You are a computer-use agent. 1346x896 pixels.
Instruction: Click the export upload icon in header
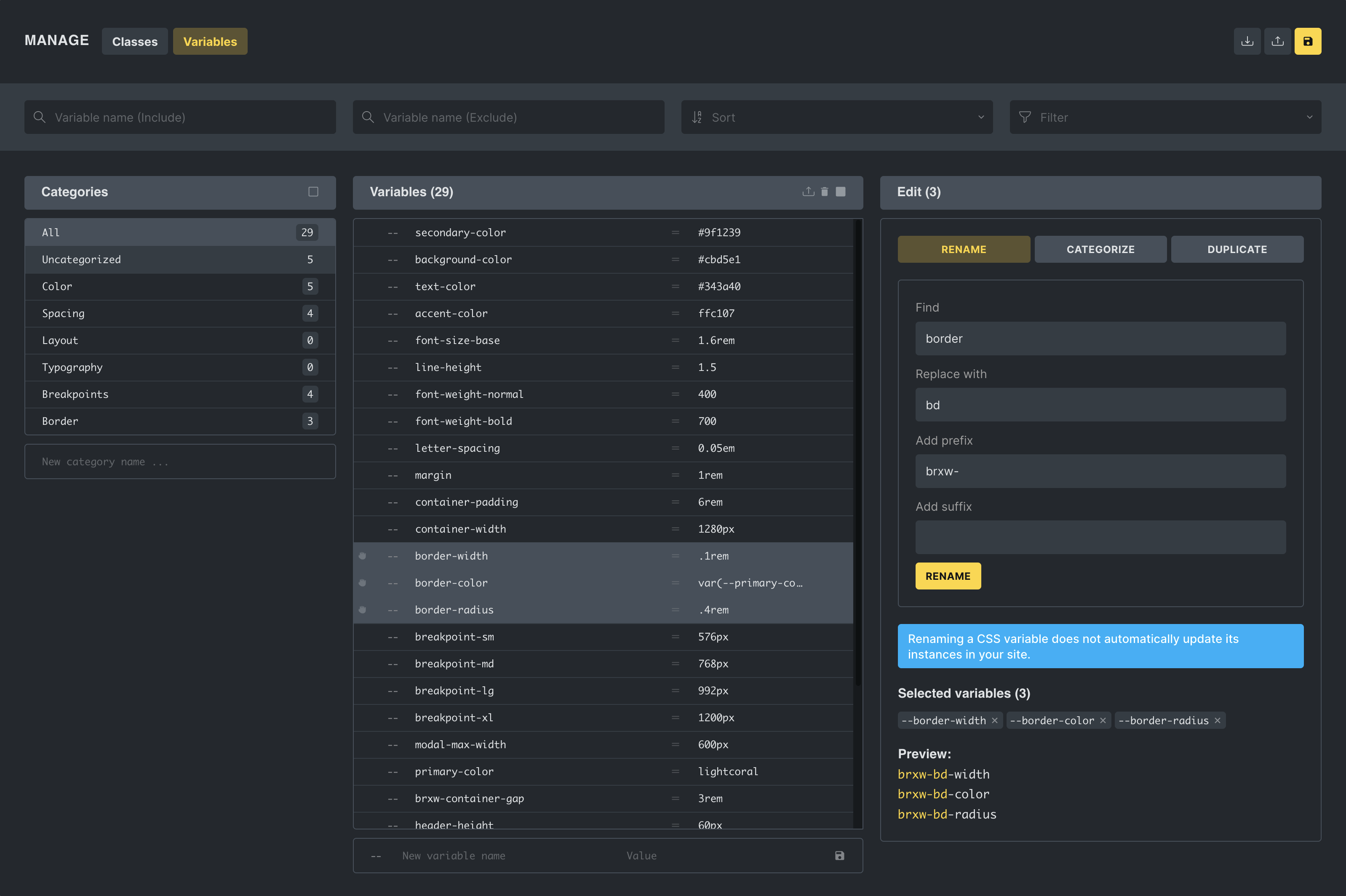1277,41
